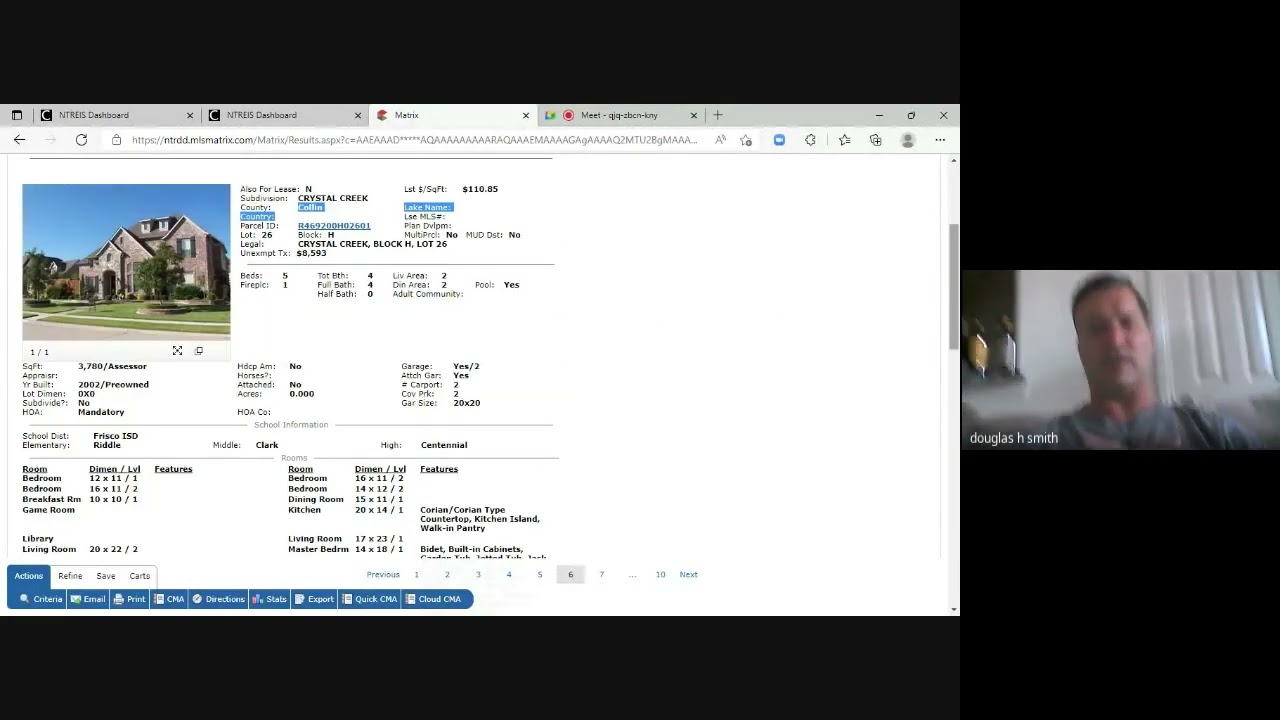Go to results page 7
This screenshot has width=1280, height=720.
click(x=601, y=575)
